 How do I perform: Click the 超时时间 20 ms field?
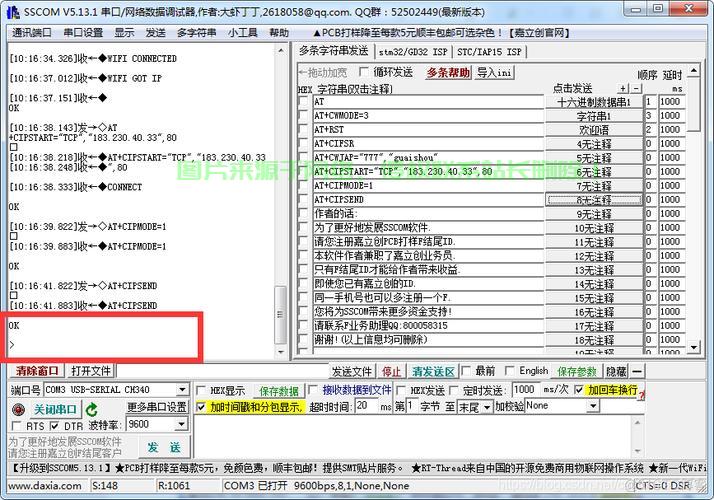(x=366, y=406)
